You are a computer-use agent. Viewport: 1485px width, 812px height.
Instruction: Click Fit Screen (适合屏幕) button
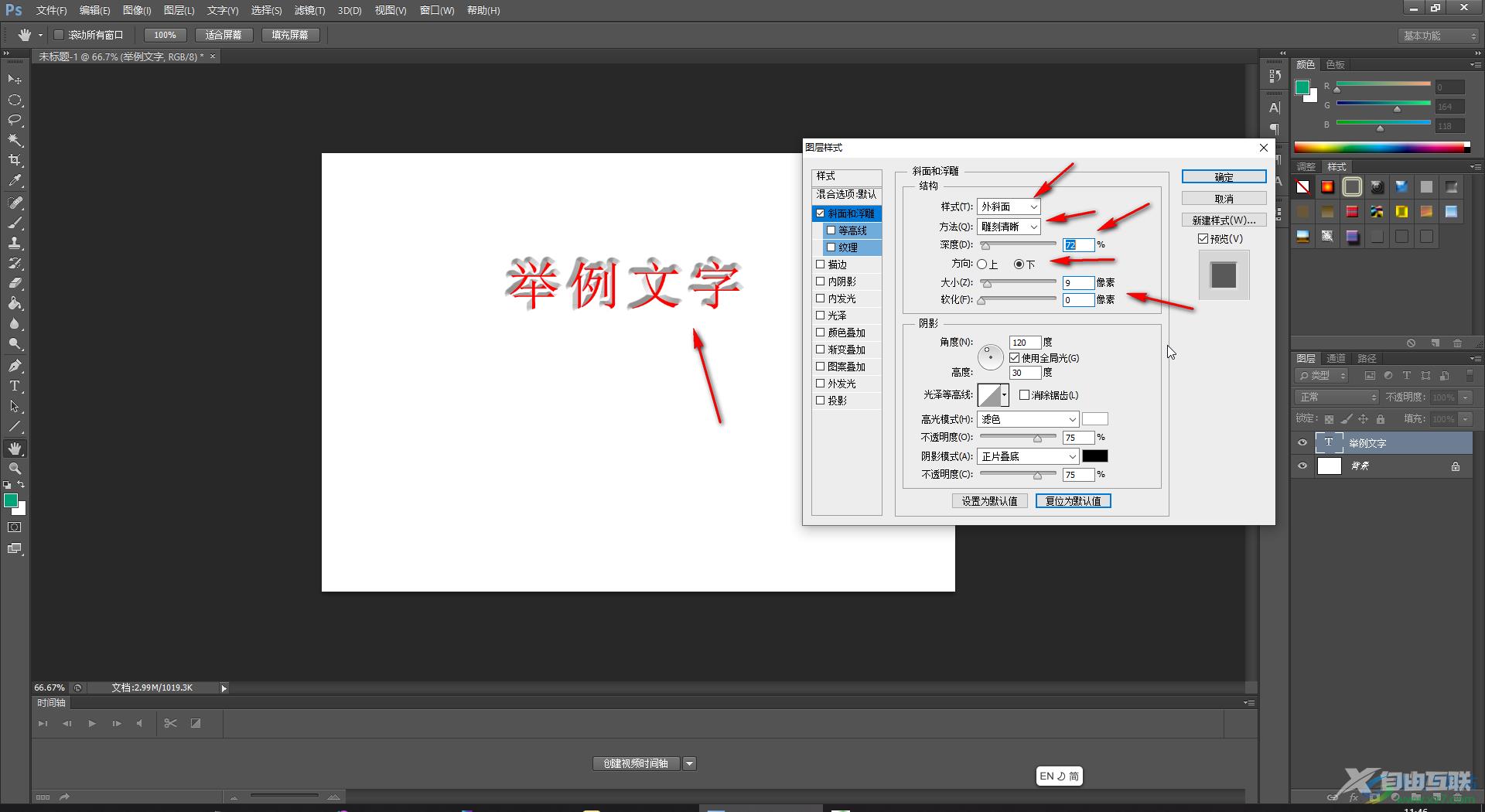point(224,35)
